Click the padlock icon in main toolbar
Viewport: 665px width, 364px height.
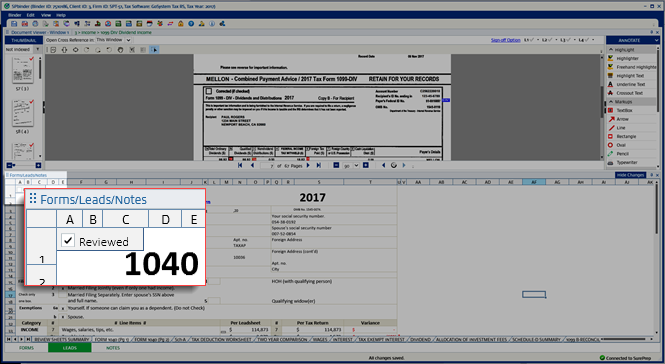click(180, 24)
